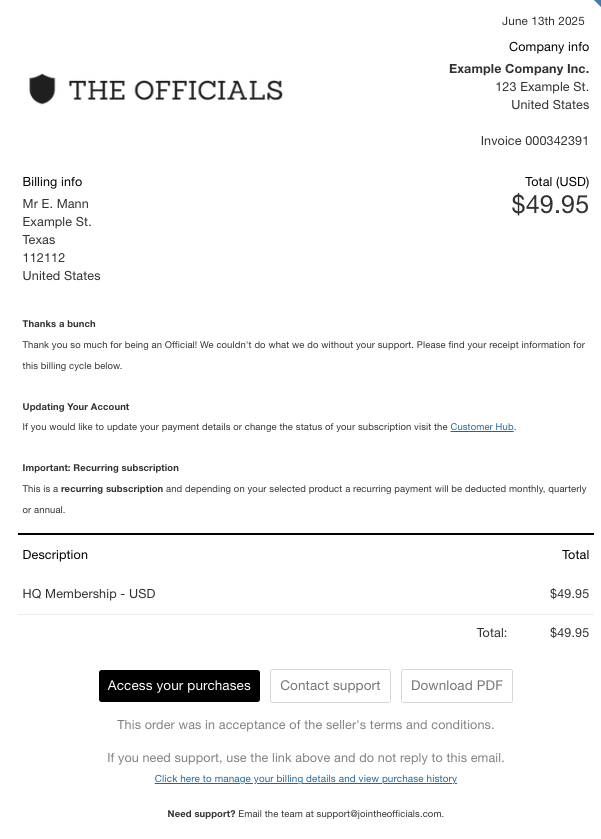Download the invoice as PDF
This screenshot has width=601, height=839.
tap(457, 685)
